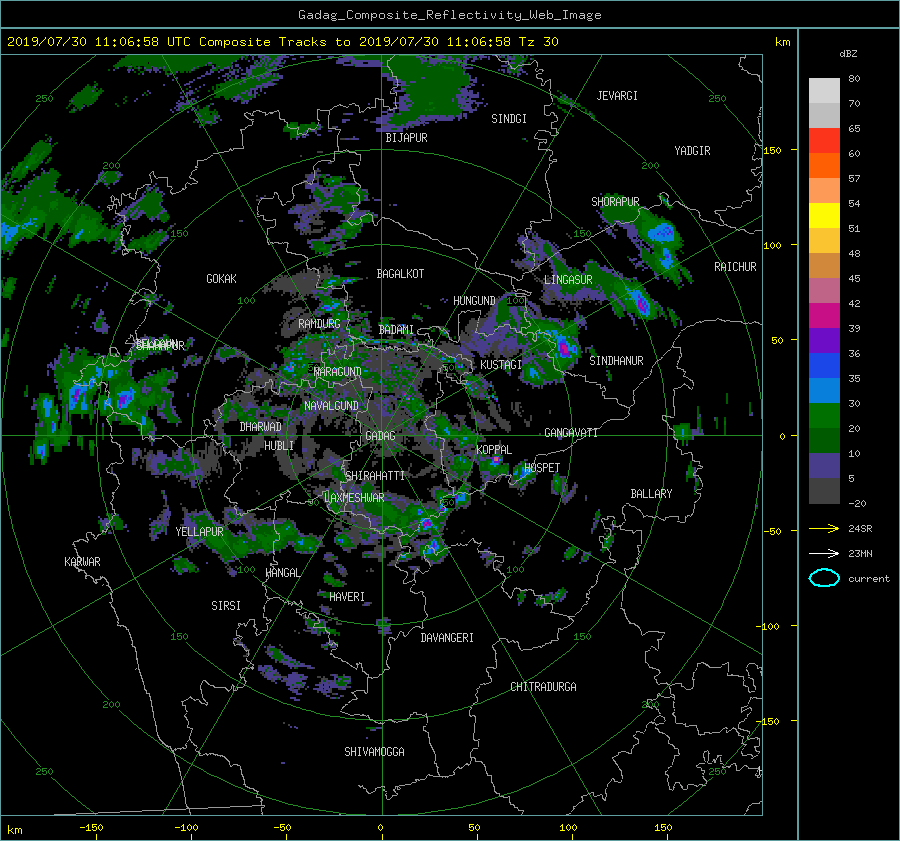Click the 0 x-axis tick label
Image resolution: width=900 pixels, height=841 pixels.
[x=380, y=827]
